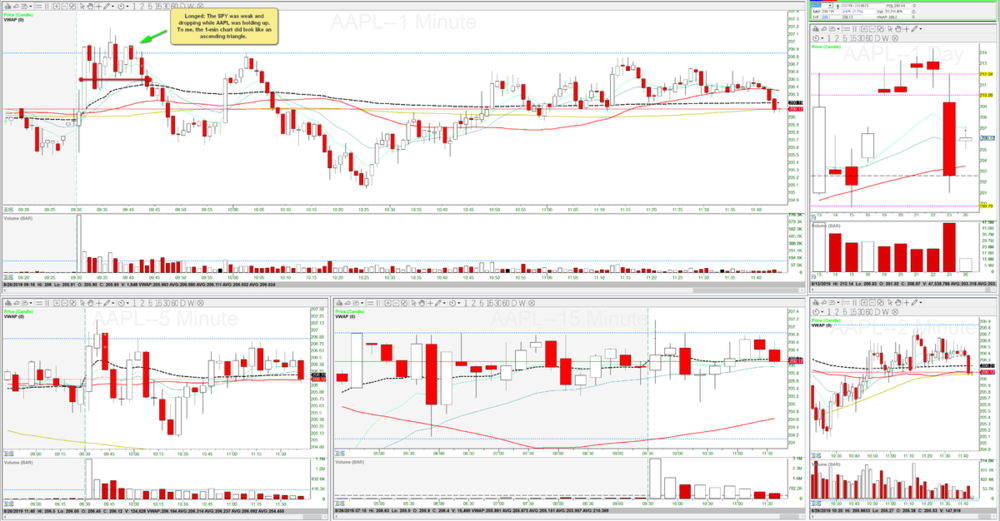Switch 1 Minute chart to 5 minute timeframe
This screenshot has height=521, width=1000.
click(x=151, y=6)
